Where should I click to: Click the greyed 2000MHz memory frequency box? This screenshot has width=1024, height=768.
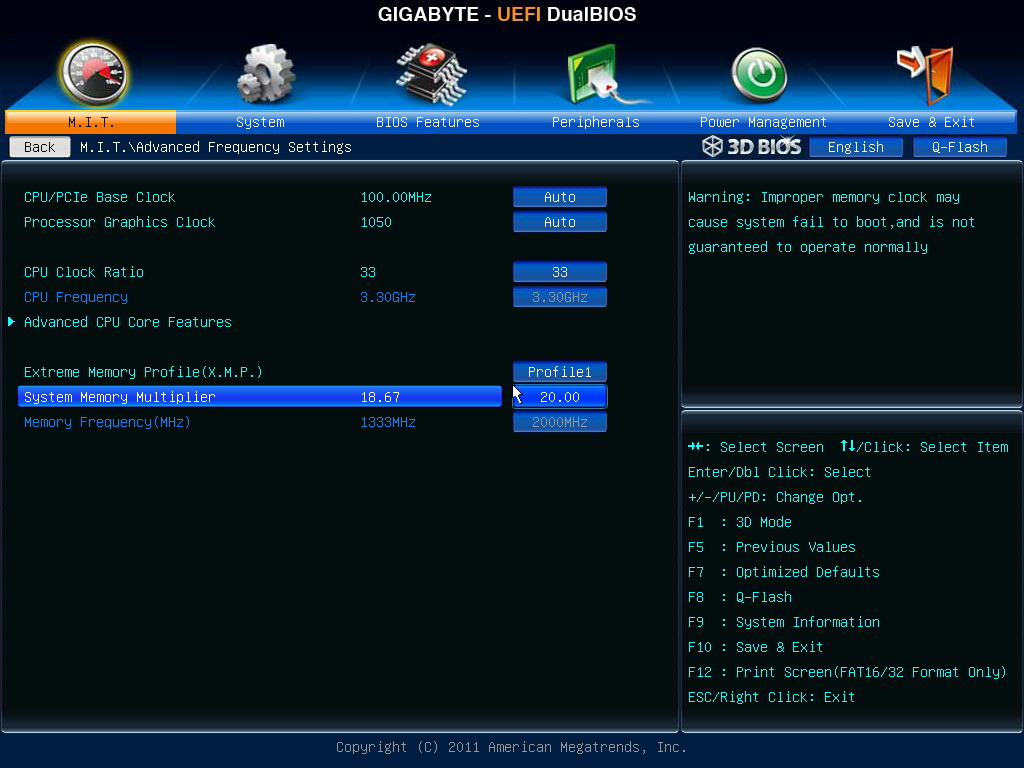[x=560, y=422]
